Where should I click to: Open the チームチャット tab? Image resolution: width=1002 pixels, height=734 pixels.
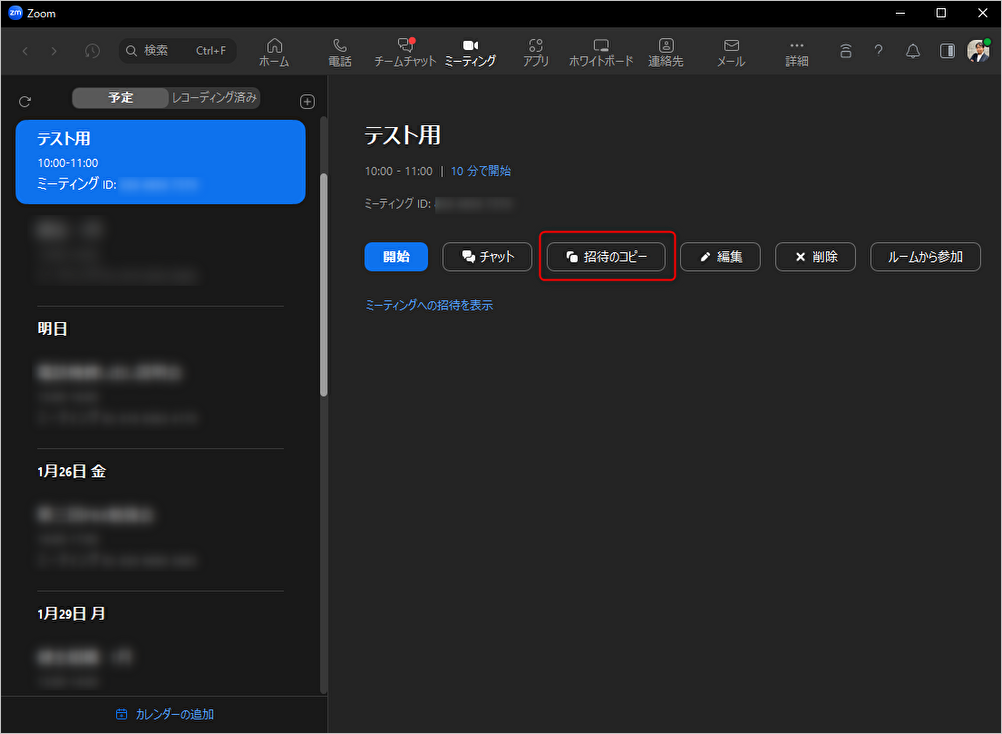pyautogui.click(x=405, y=52)
